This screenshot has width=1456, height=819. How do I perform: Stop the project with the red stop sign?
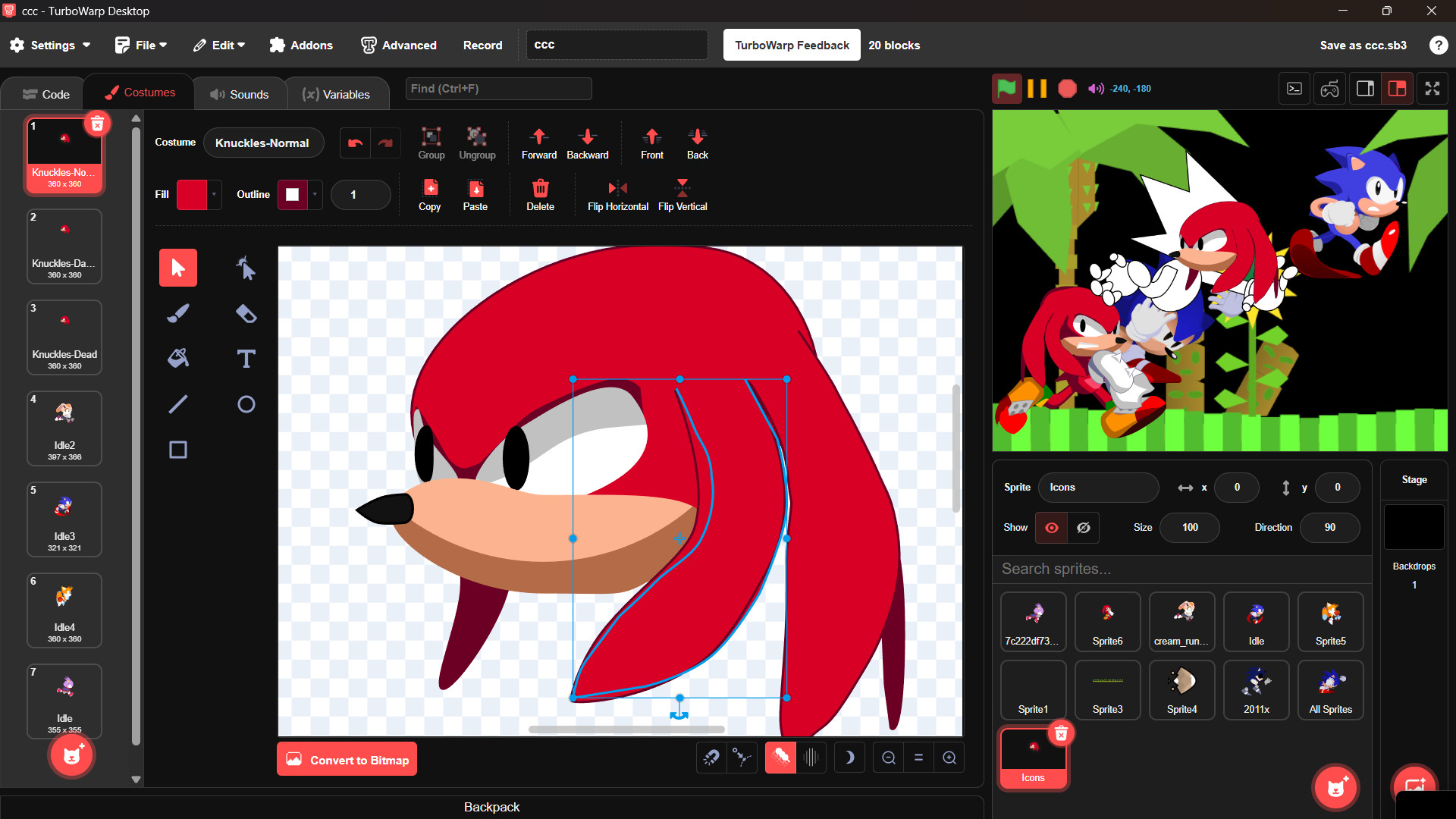coord(1067,89)
